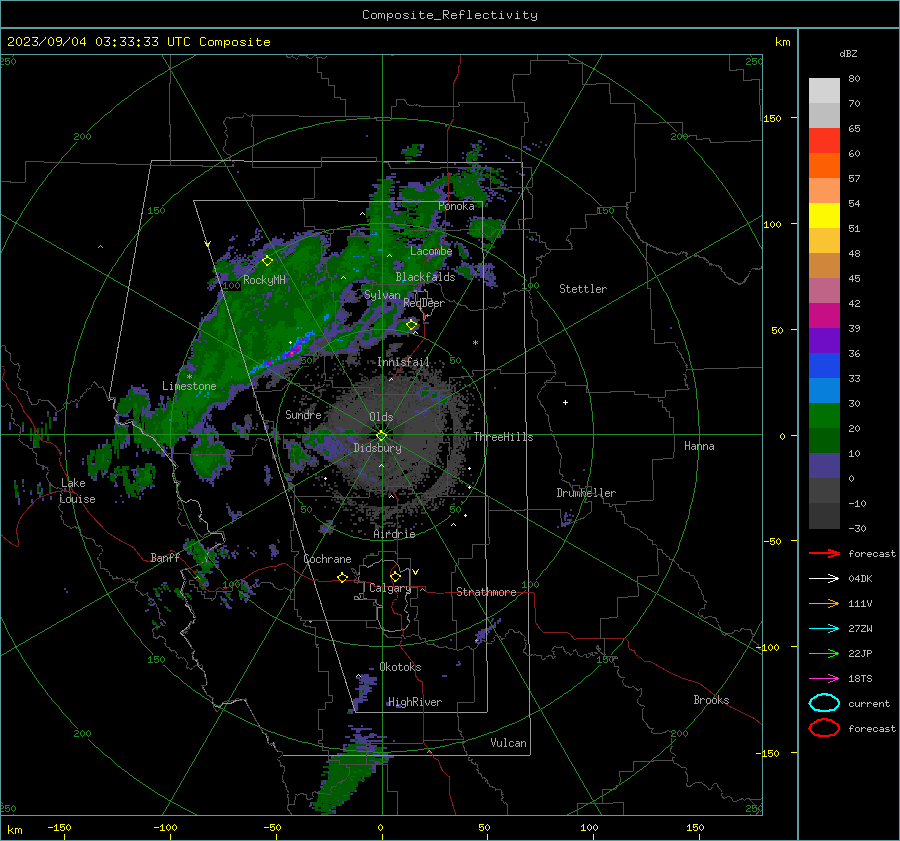The width and height of the screenshot is (900, 841).
Task: Select the 36 dBZ purple color swatch
Action: click(824, 340)
